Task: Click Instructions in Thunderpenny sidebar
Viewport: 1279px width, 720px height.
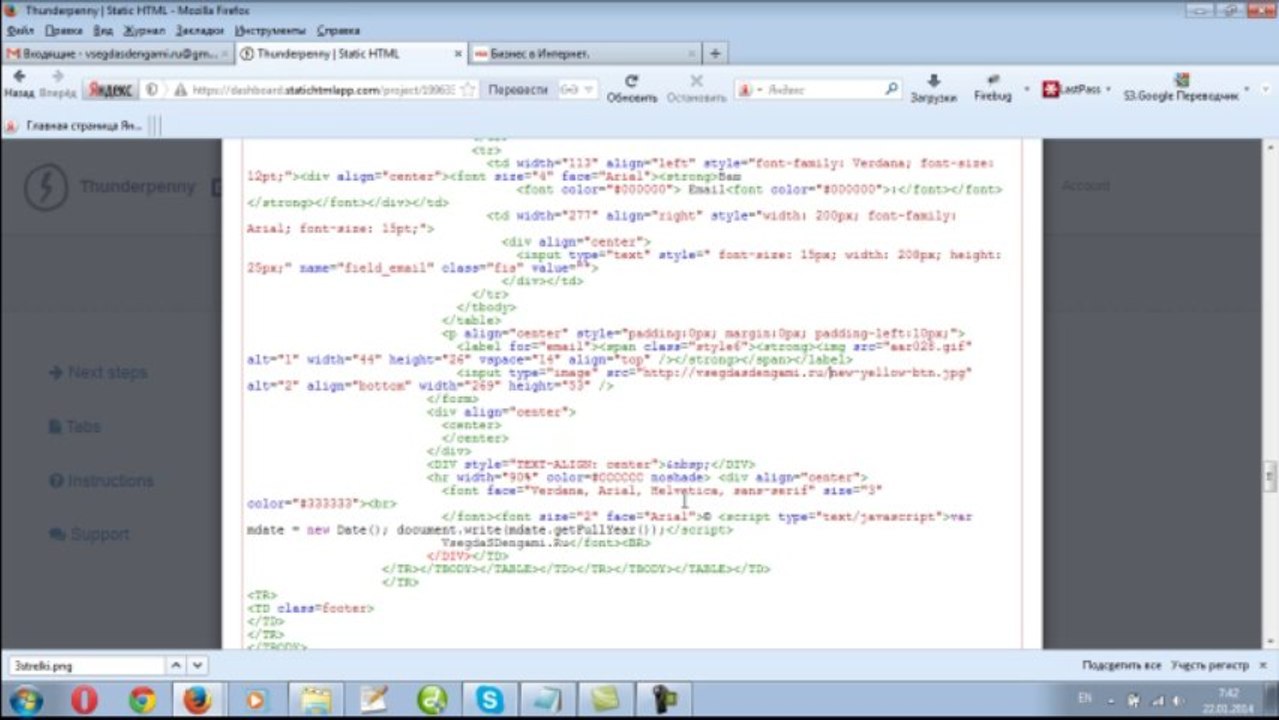Action: [x=101, y=480]
